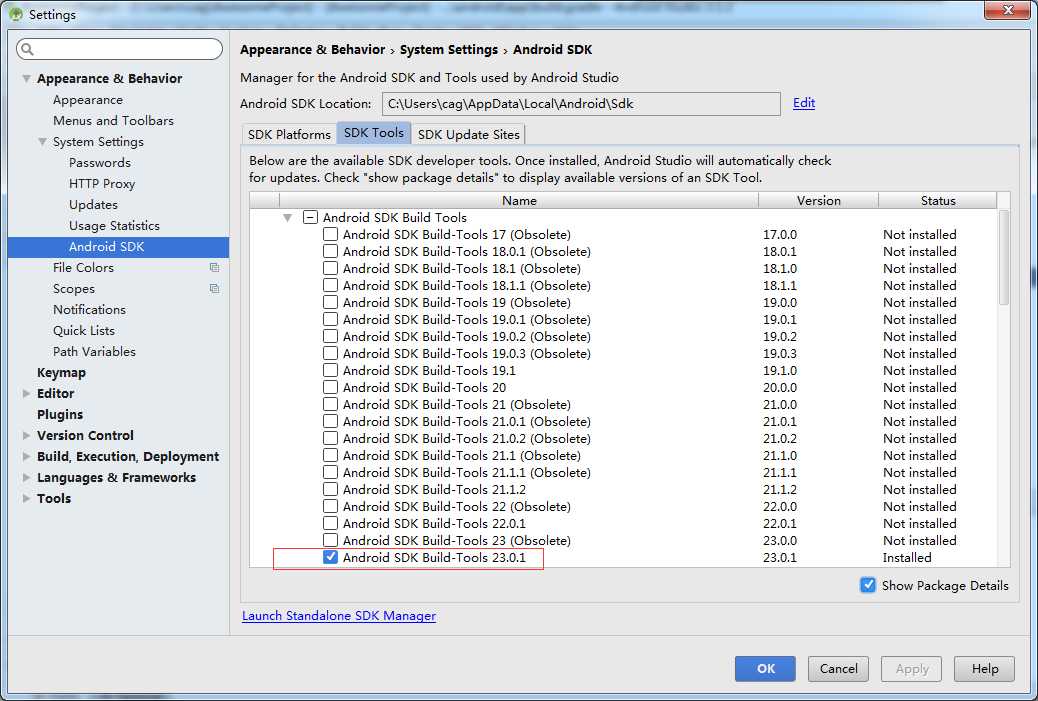Click the File Colors project-scope icon
This screenshot has height=701, width=1038.
click(214, 267)
